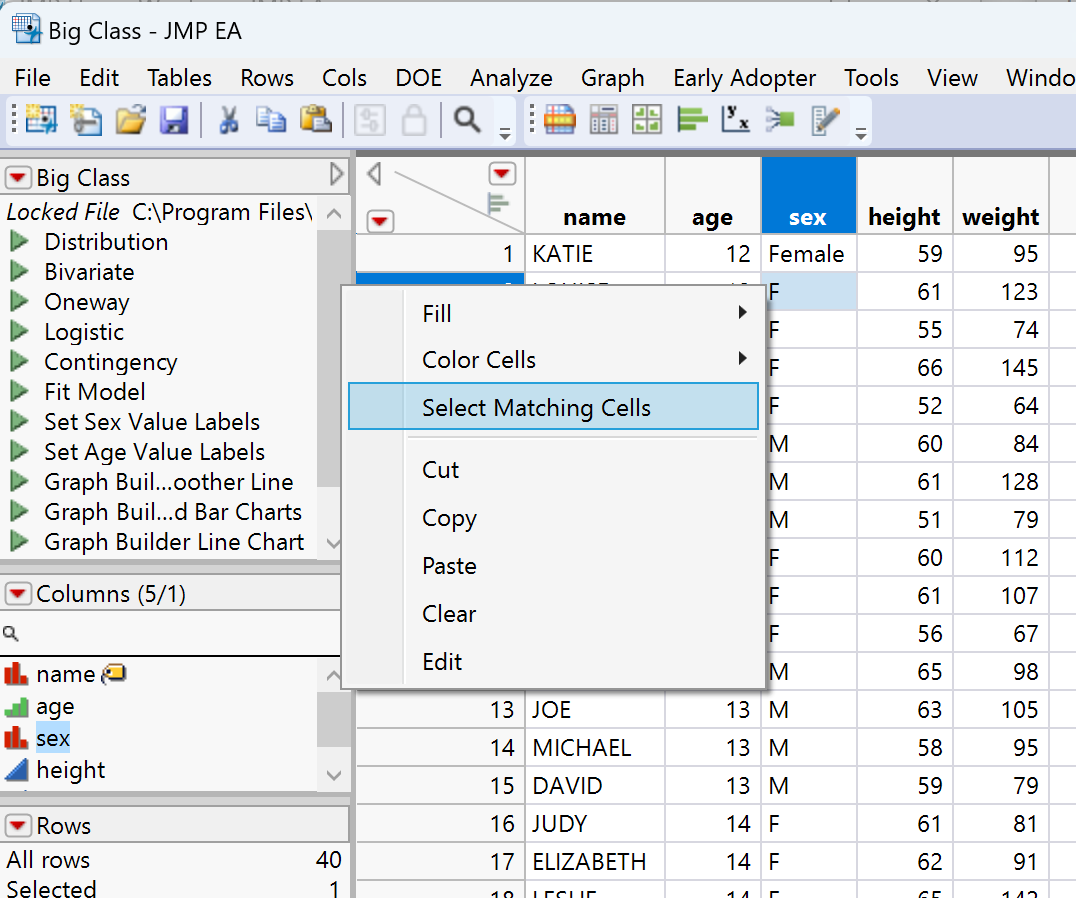Viewport: 1076px width, 898px height.
Task: Run the Fit Model script triangle
Action: [x=19, y=392]
